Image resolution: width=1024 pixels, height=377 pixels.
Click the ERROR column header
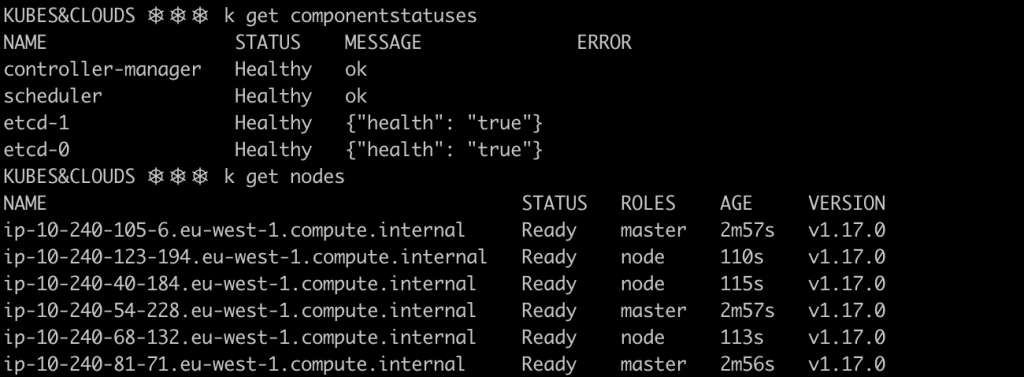click(x=604, y=42)
